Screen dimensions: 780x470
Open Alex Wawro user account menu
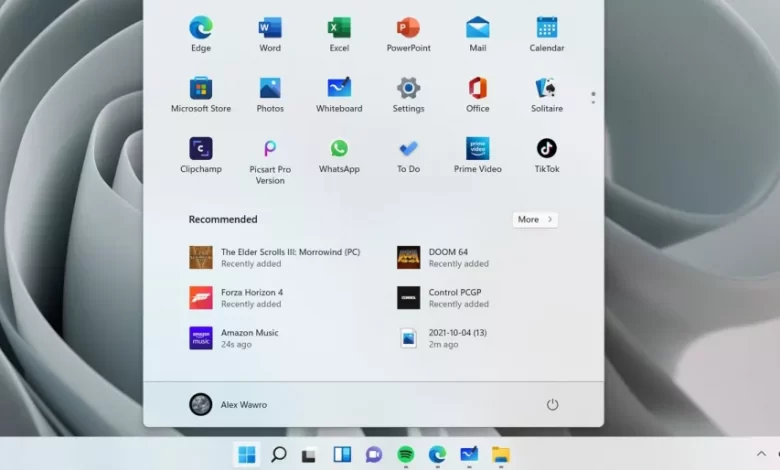click(228, 404)
